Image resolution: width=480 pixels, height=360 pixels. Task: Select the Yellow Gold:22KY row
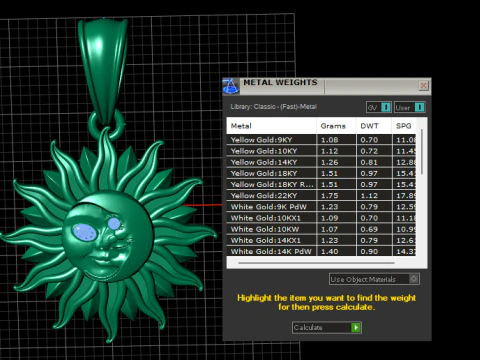click(x=321, y=196)
